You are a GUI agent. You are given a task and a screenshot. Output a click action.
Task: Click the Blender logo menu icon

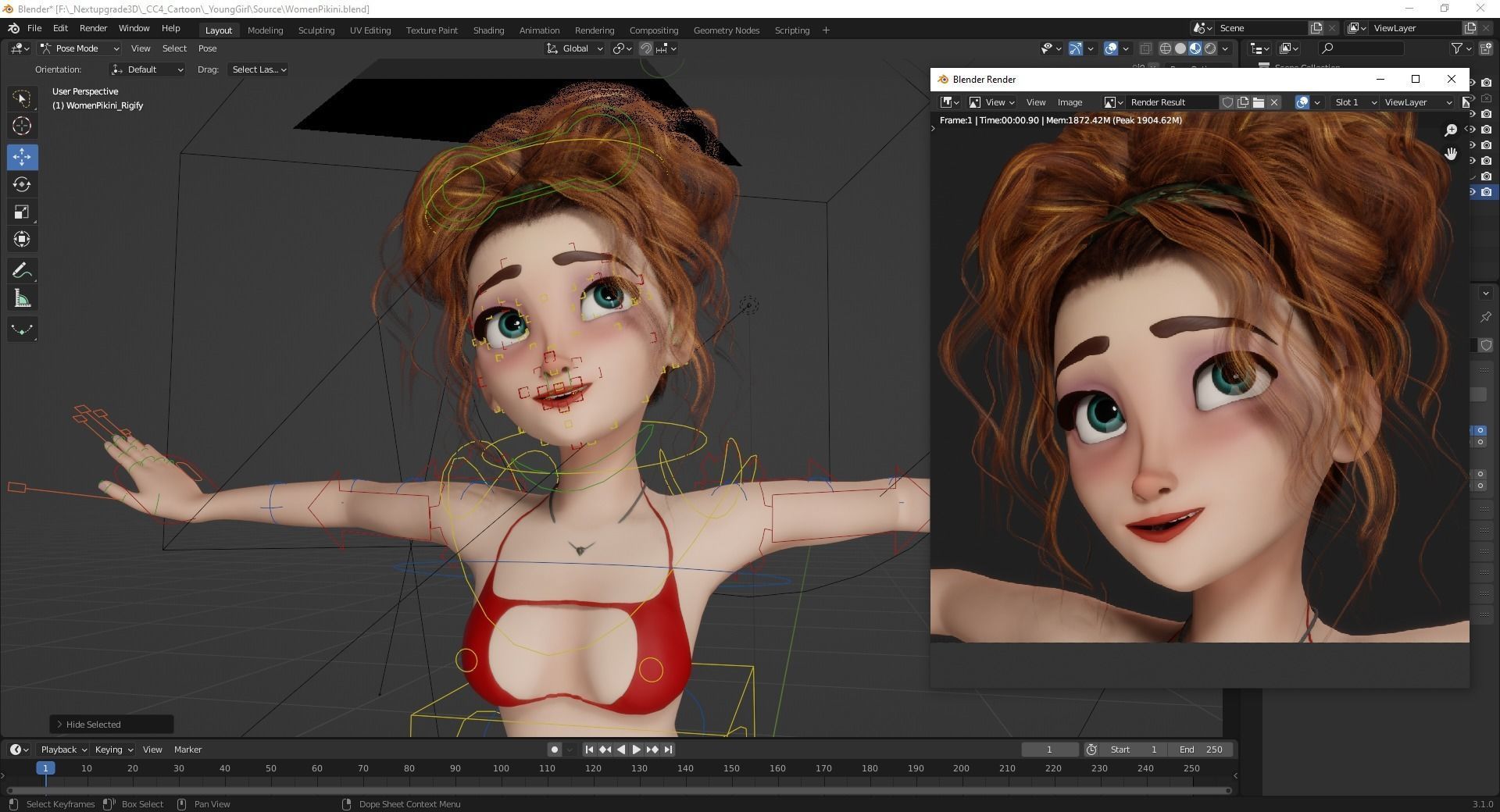point(14,28)
